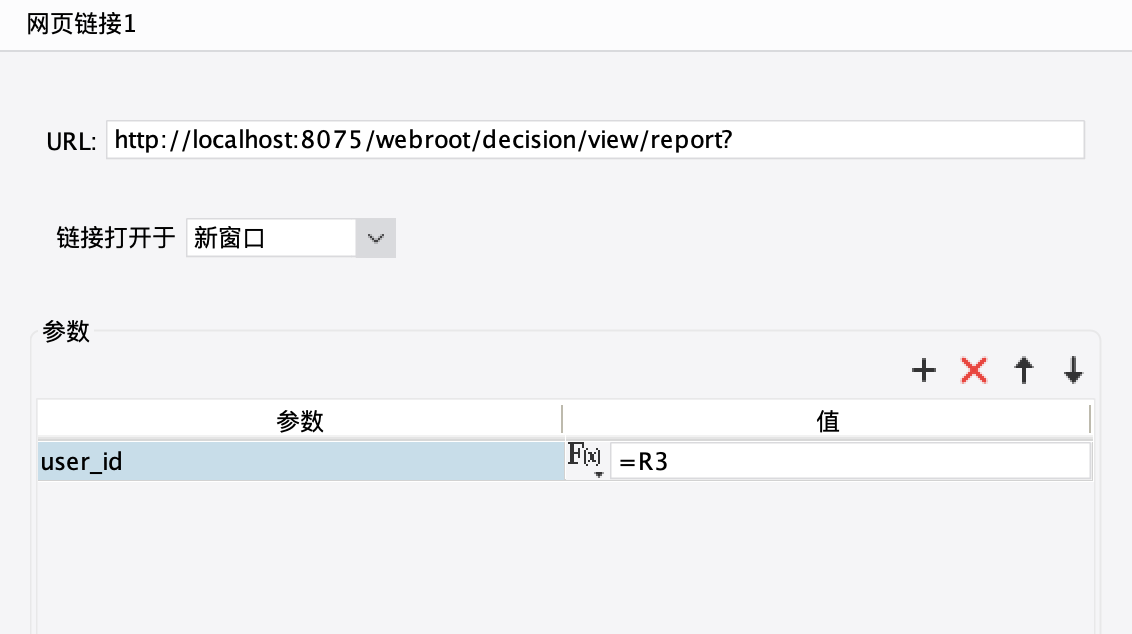Open formula editor via F(x) icon
The image size is (1132, 634).
[583, 455]
